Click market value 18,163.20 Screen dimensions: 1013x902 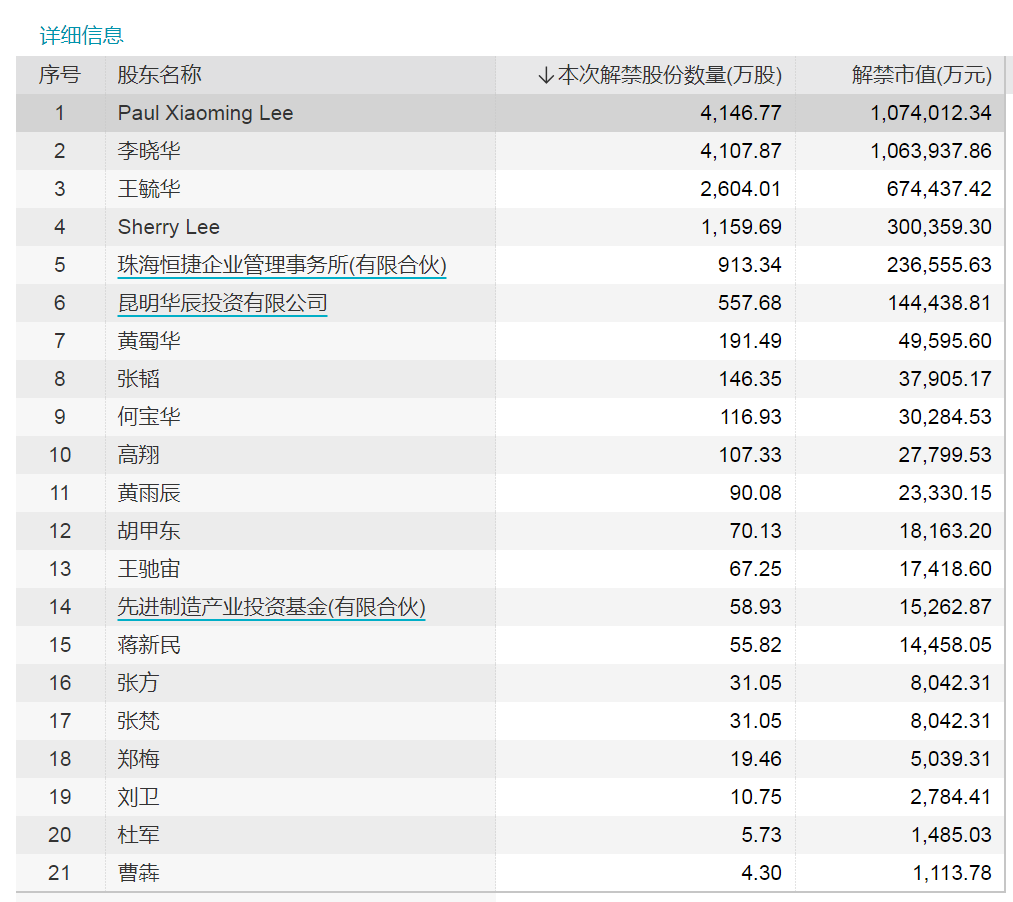click(946, 531)
